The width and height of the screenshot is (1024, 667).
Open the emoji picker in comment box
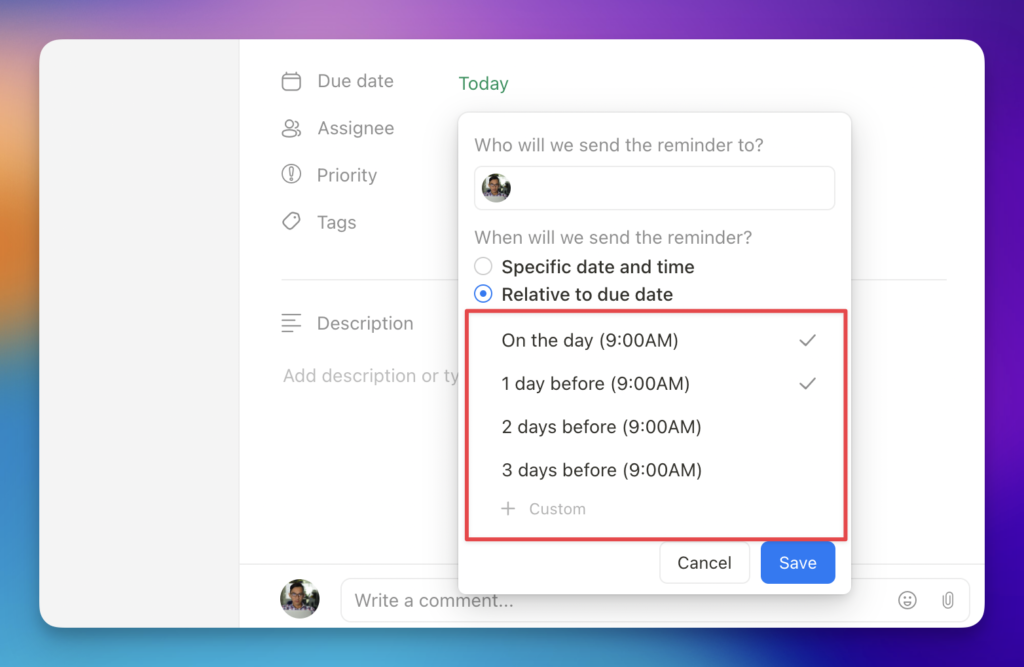tap(907, 600)
